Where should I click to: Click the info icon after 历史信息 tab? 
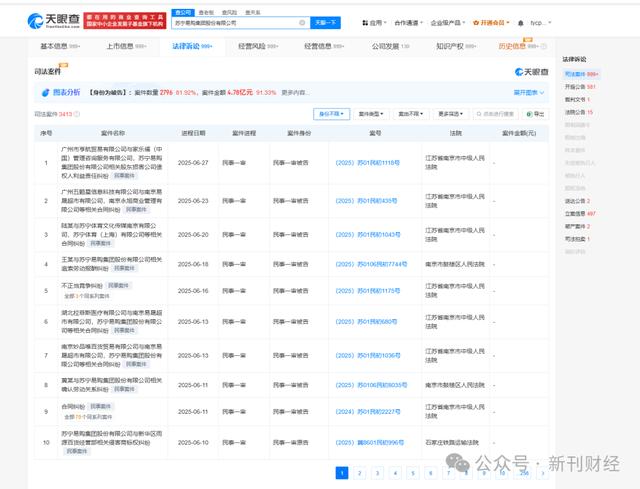point(543,47)
